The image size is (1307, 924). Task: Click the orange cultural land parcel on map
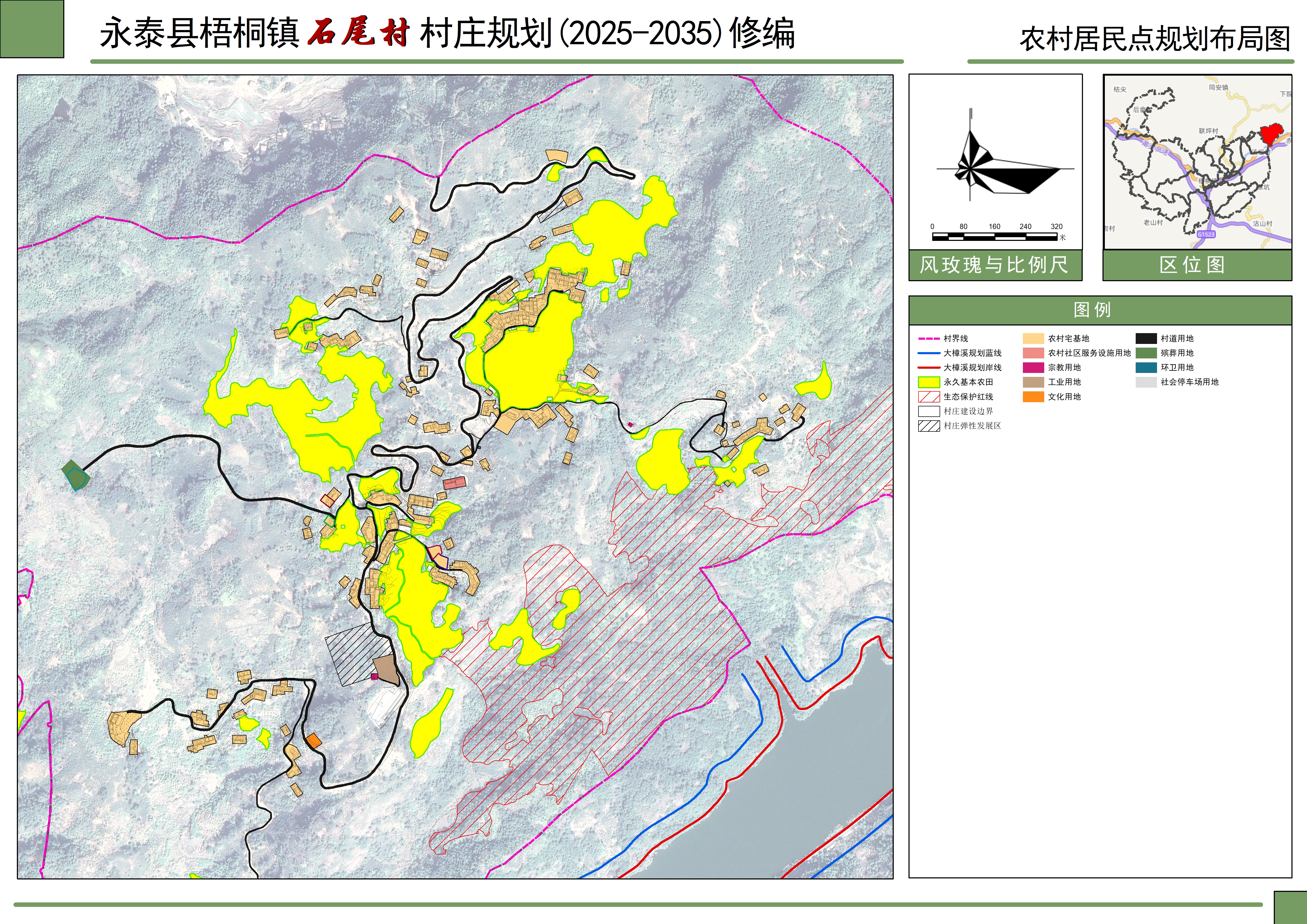(314, 740)
